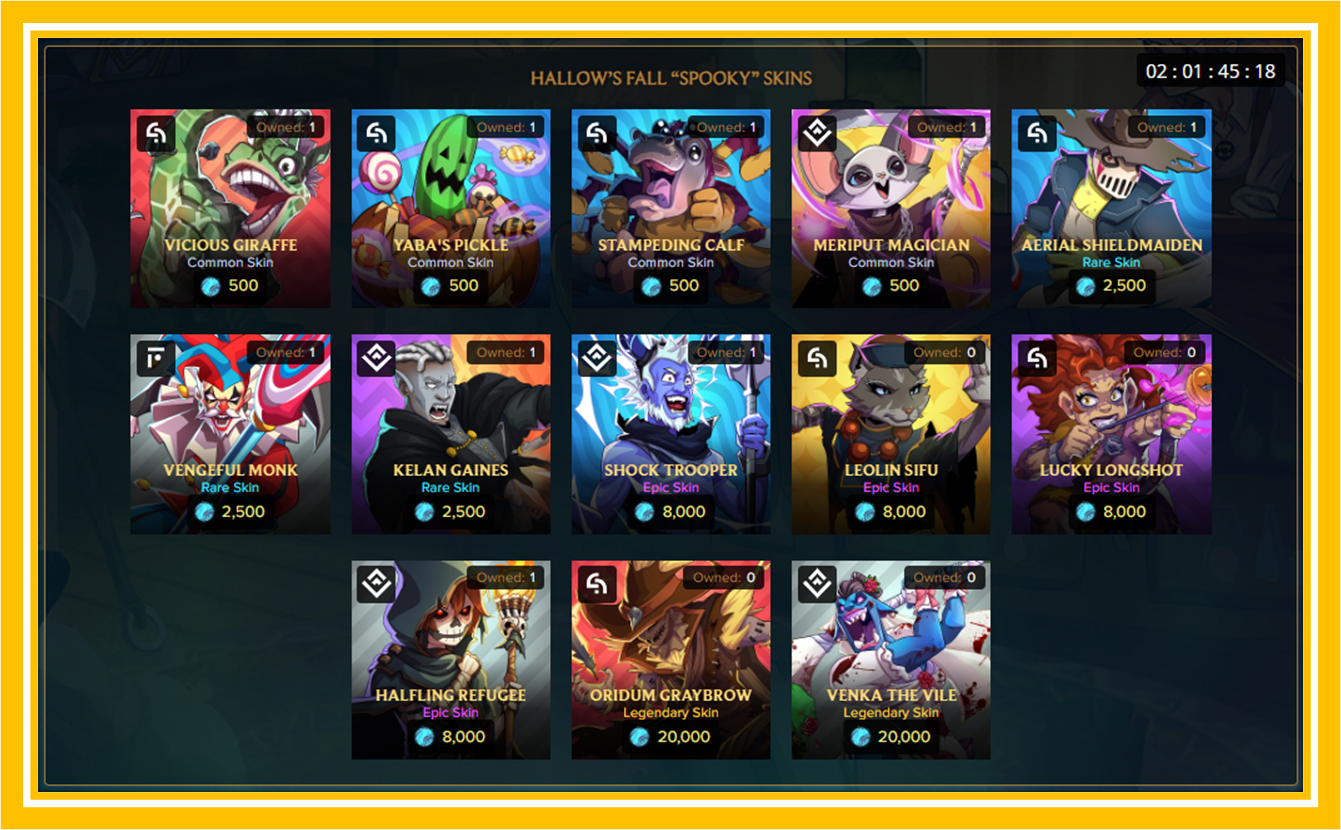Click the diamond icon on Kelan Gaines card
This screenshot has height=830, width=1341.
(376, 359)
